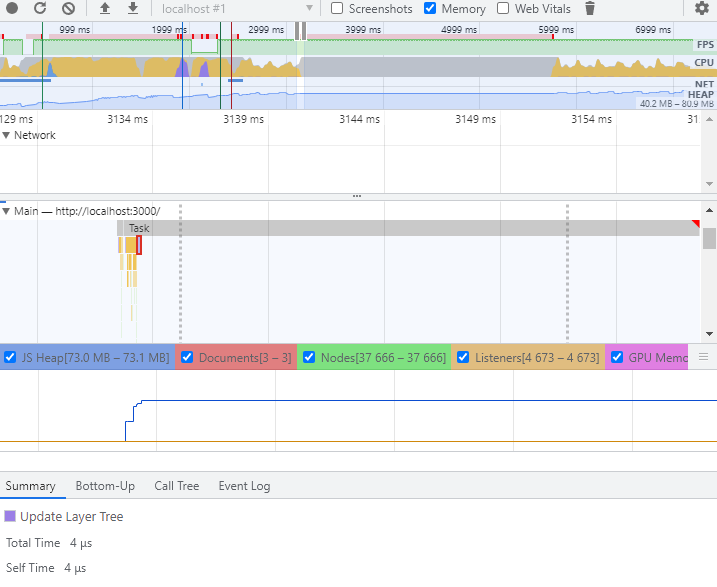This screenshot has width=717, height=587.
Task: Open the localhost #1 recording dropdown
Action: click(237, 9)
